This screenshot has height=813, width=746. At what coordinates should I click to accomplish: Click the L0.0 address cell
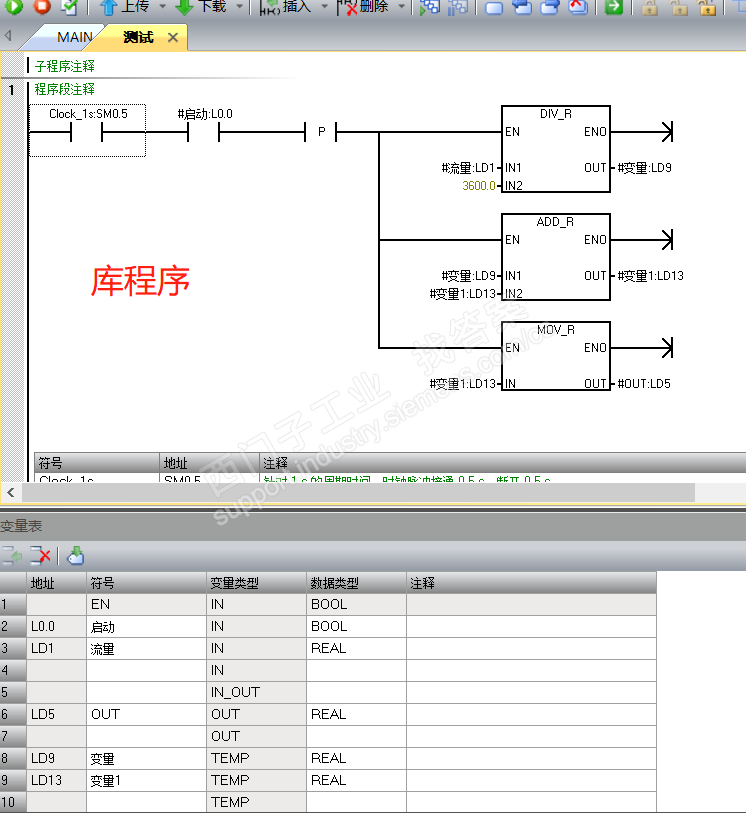(x=57, y=626)
